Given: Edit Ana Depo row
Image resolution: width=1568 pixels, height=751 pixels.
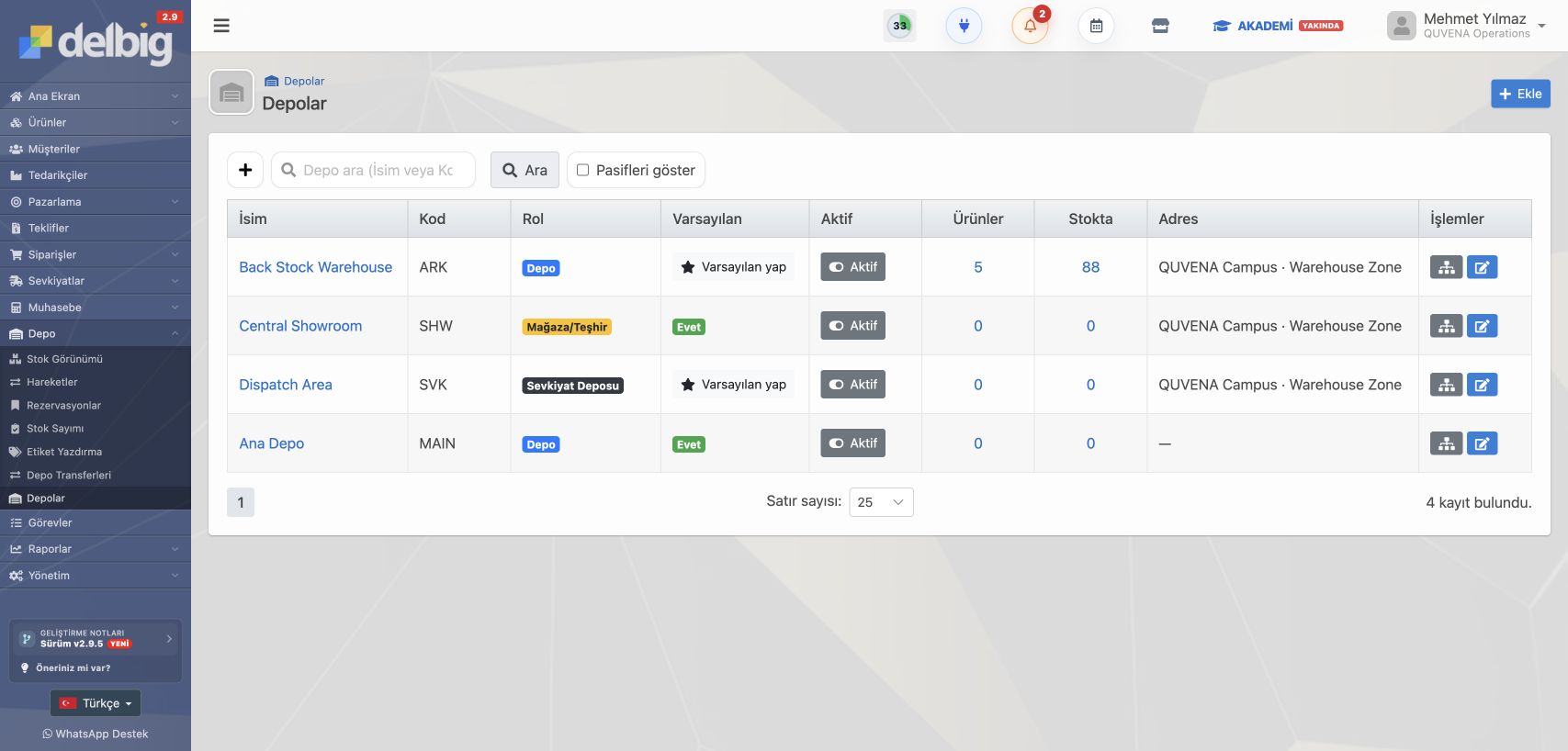Looking at the screenshot, I should pyautogui.click(x=1482, y=443).
